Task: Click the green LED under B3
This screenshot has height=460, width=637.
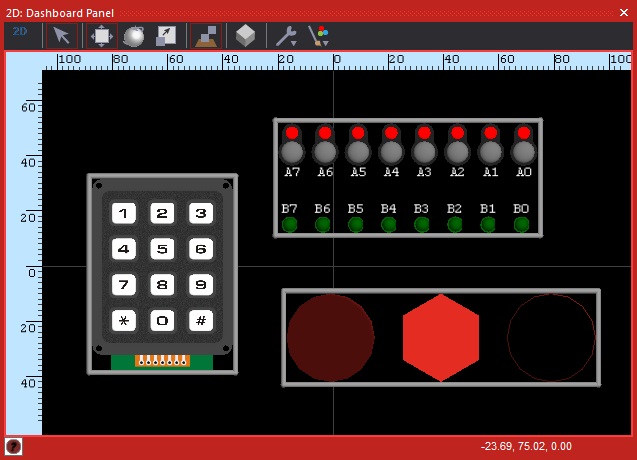Action: [422, 225]
